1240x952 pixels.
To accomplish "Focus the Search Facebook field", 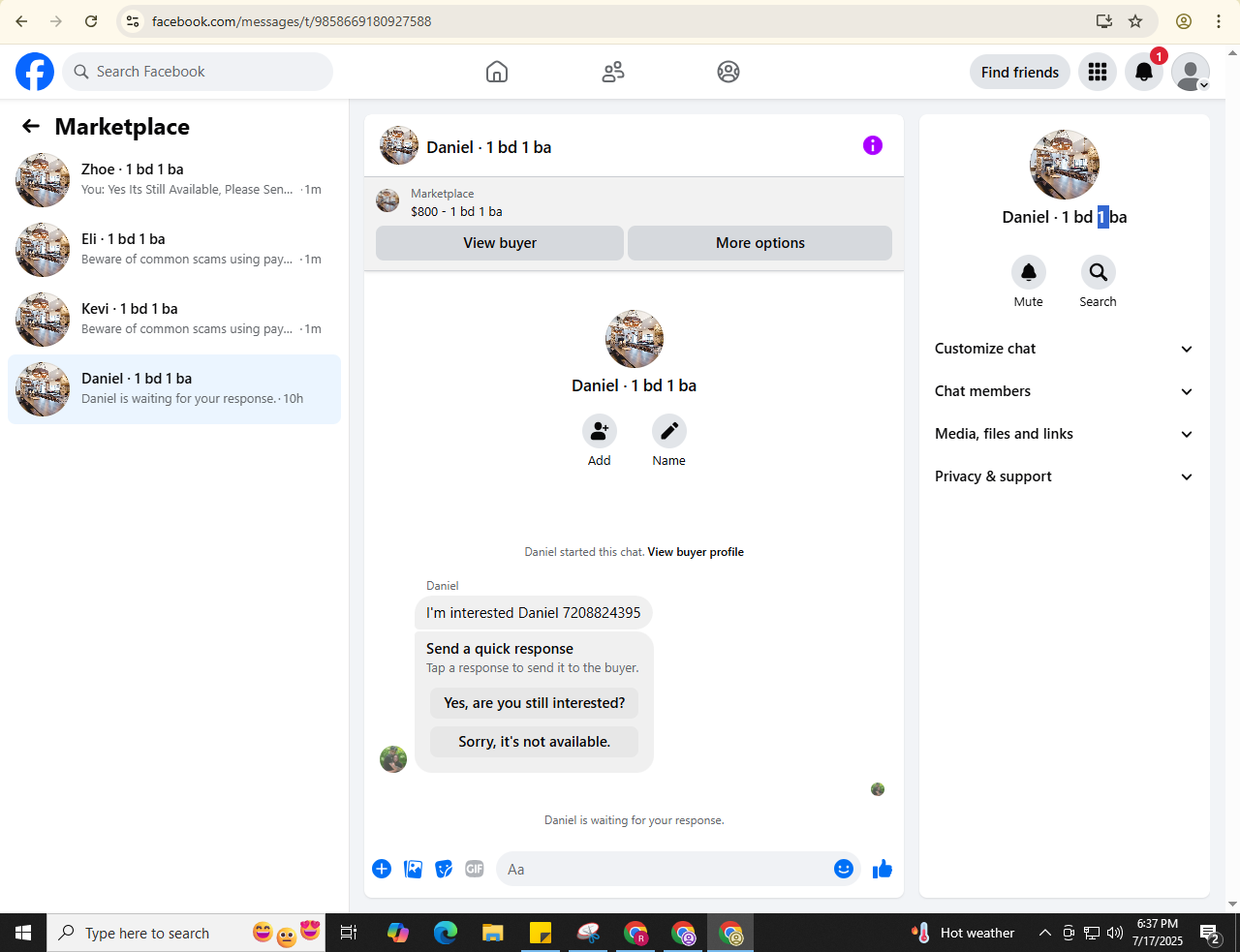I will pos(198,72).
